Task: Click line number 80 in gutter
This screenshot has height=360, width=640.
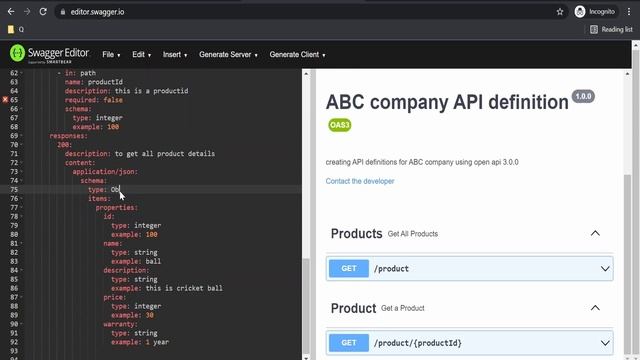Action: pos(14,234)
